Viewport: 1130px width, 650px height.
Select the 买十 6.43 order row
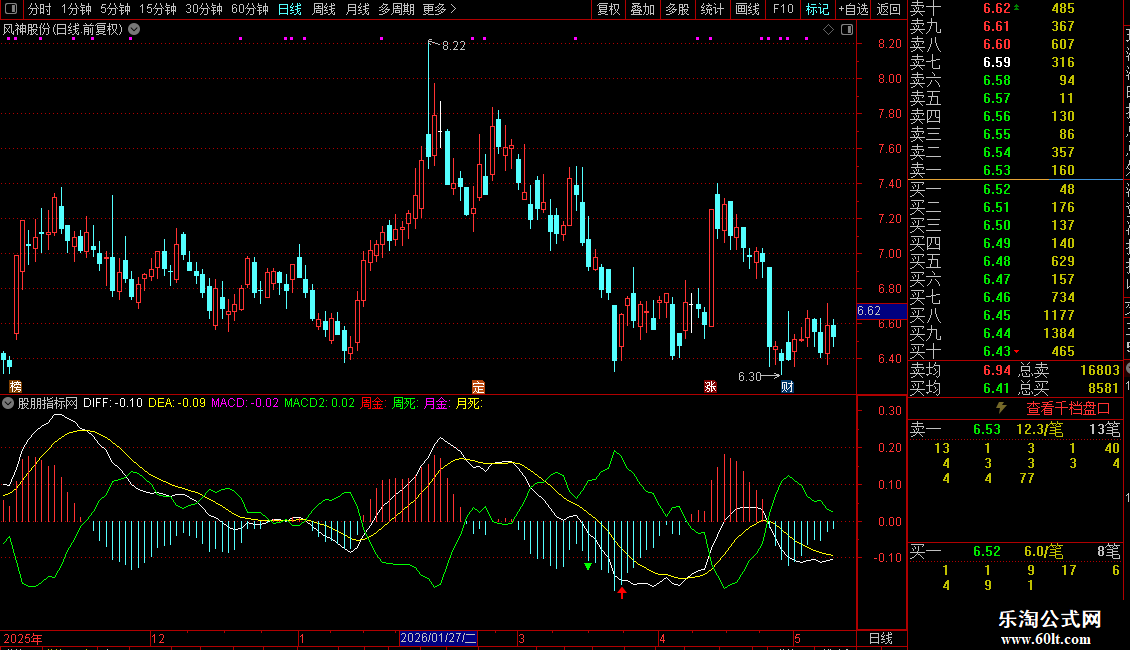[x=1015, y=351]
